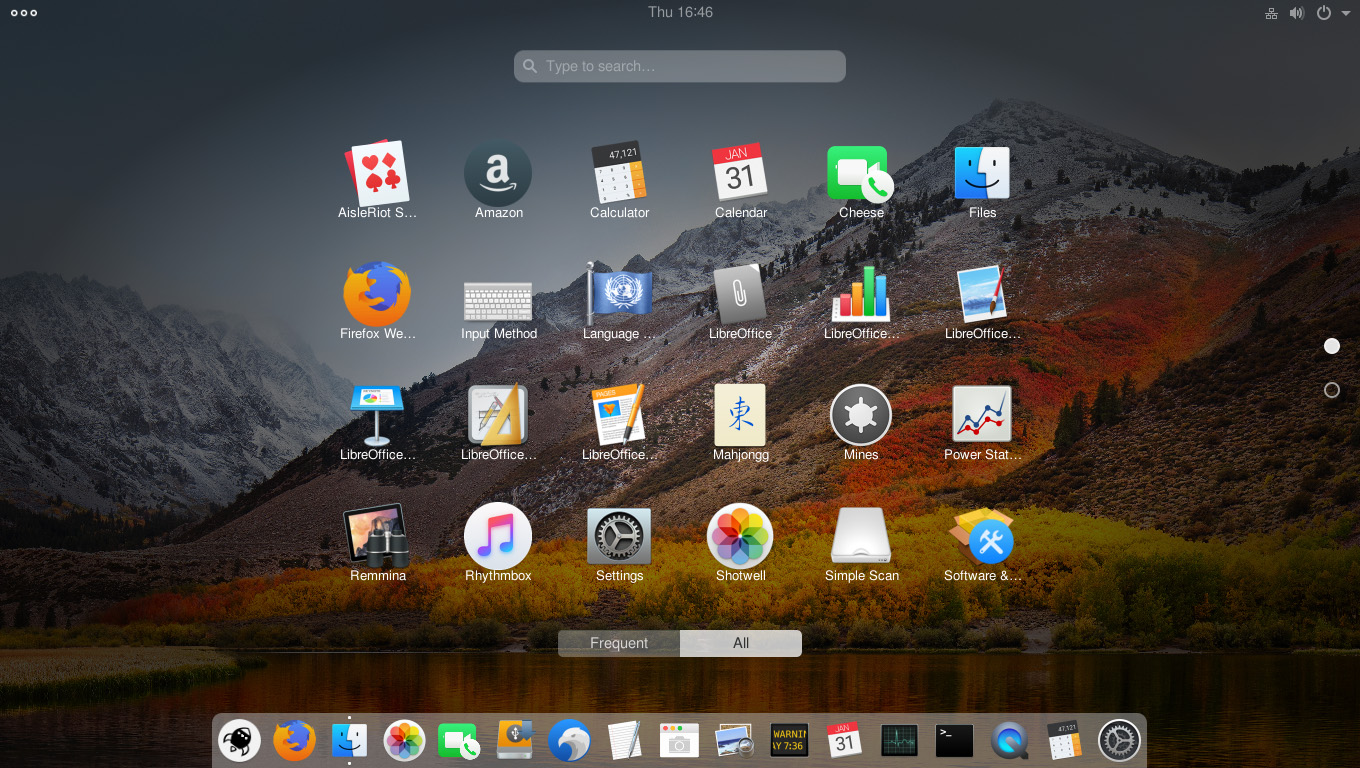
Task: Launch the Amazon app icon
Action: (498, 174)
